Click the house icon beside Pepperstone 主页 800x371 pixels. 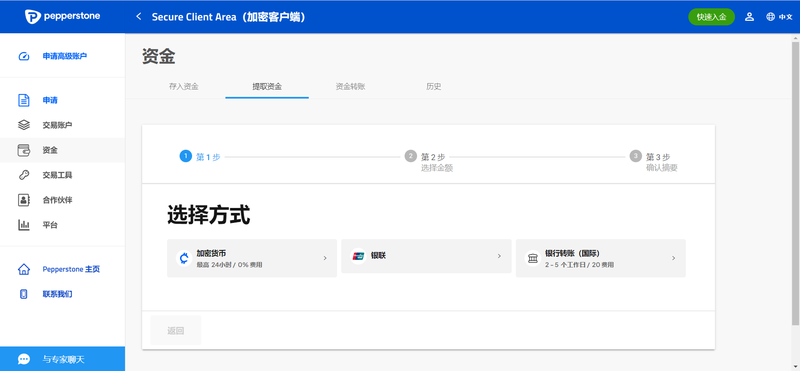click(24, 269)
